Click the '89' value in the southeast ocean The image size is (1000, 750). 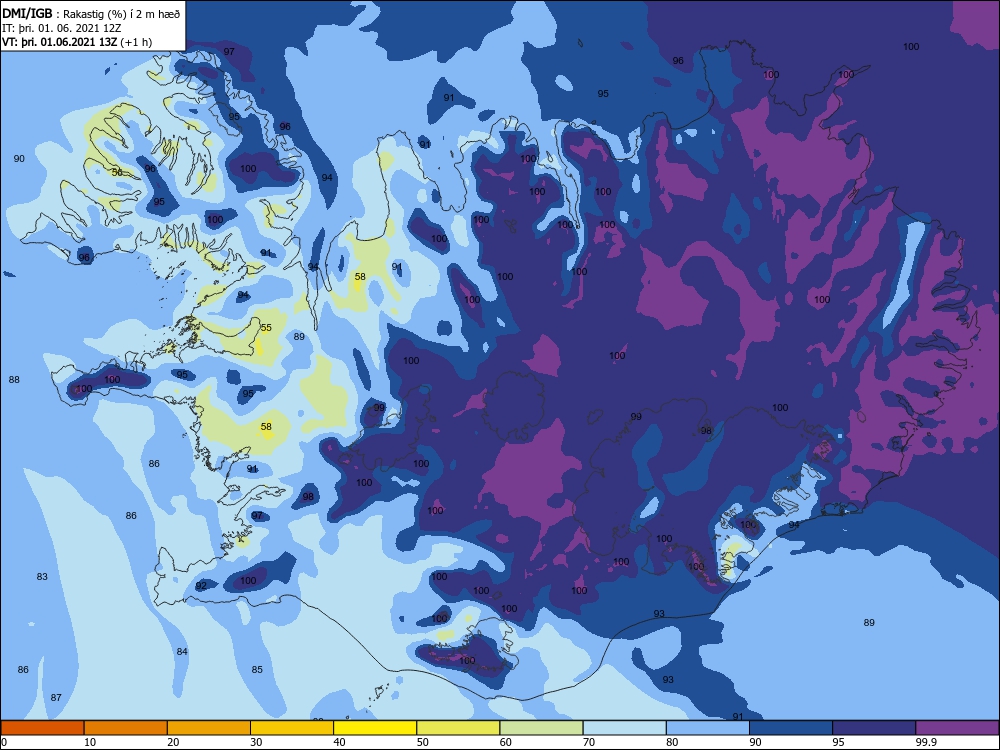pos(869,622)
